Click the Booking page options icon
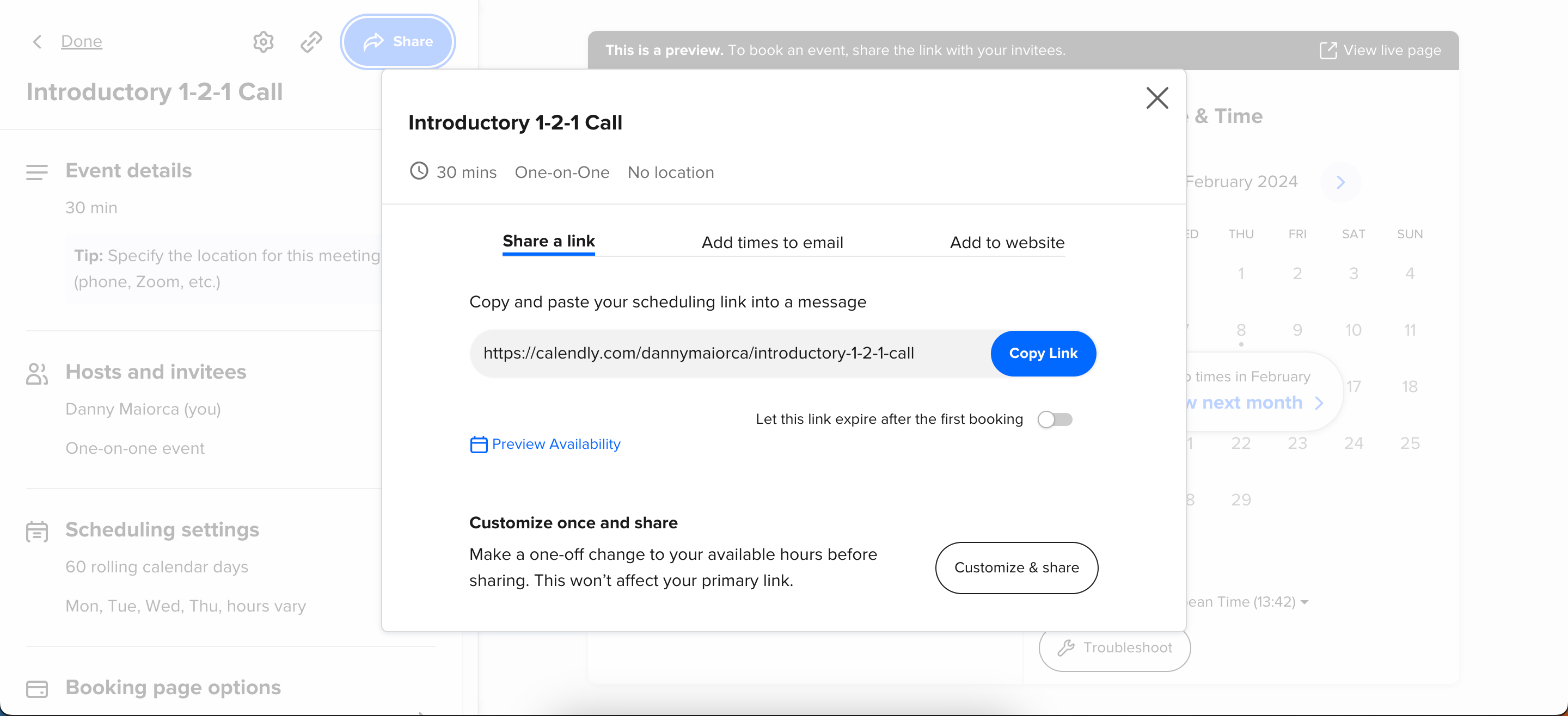The width and height of the screenshot is (1568, 716). [x=37, y=689]
